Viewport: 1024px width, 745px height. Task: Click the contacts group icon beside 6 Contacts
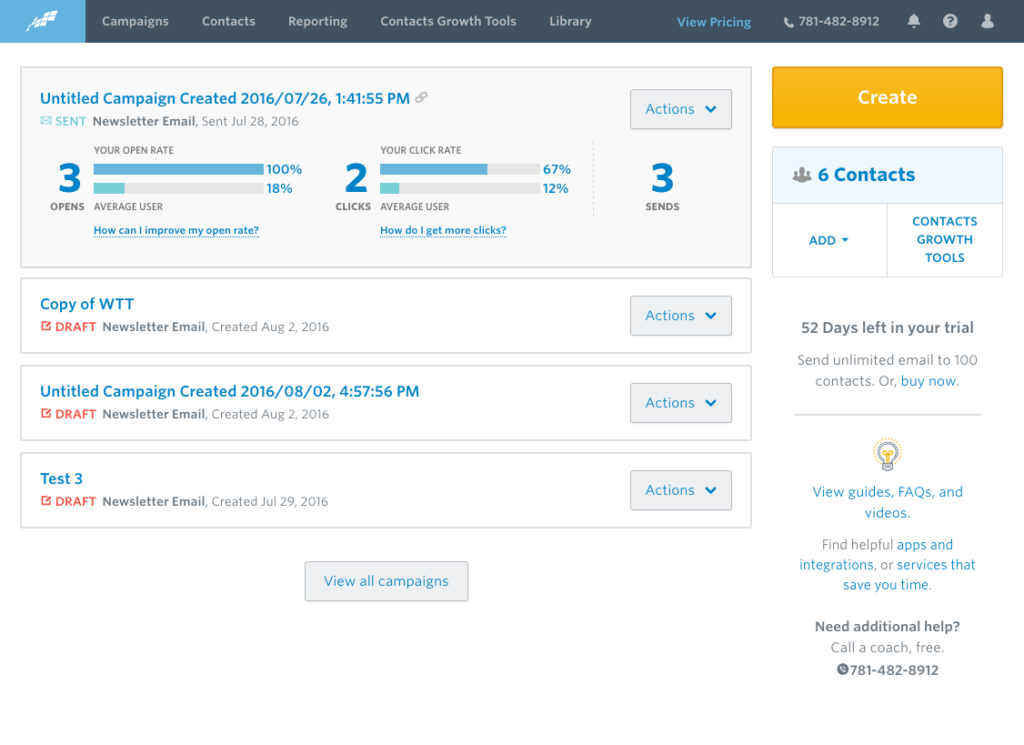804,174
